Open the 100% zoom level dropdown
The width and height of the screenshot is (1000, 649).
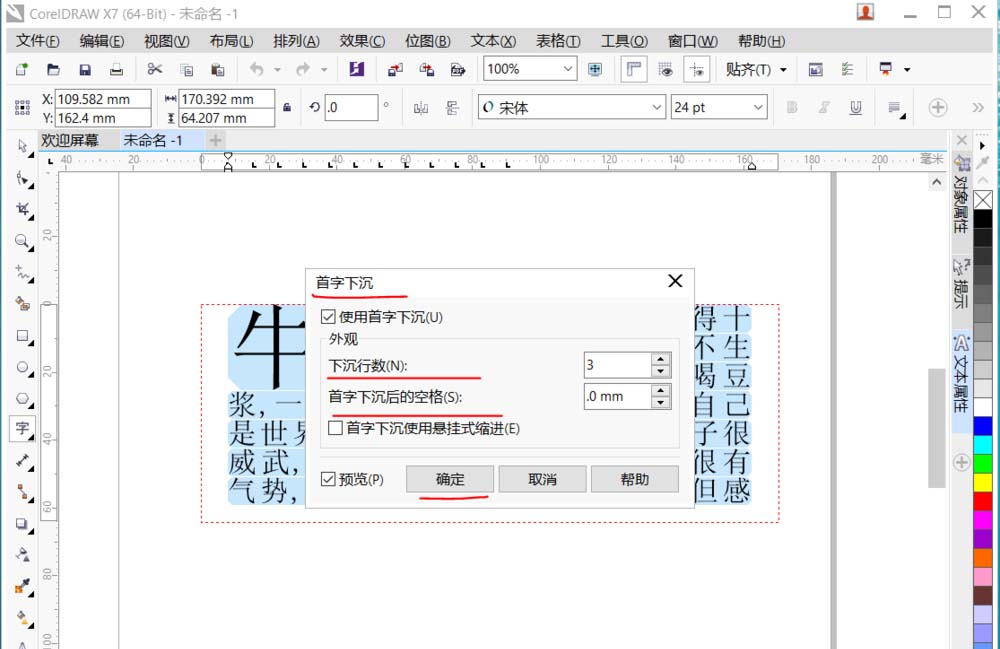click(568, 69)
